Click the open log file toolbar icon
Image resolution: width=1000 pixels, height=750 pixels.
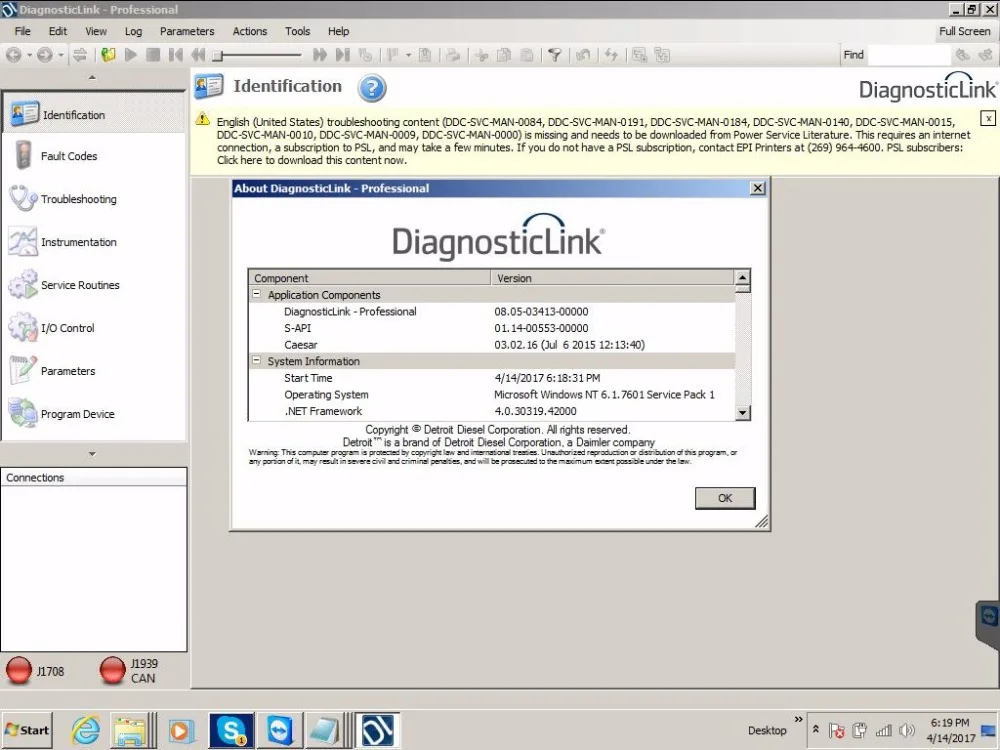(x=108, y=55)
